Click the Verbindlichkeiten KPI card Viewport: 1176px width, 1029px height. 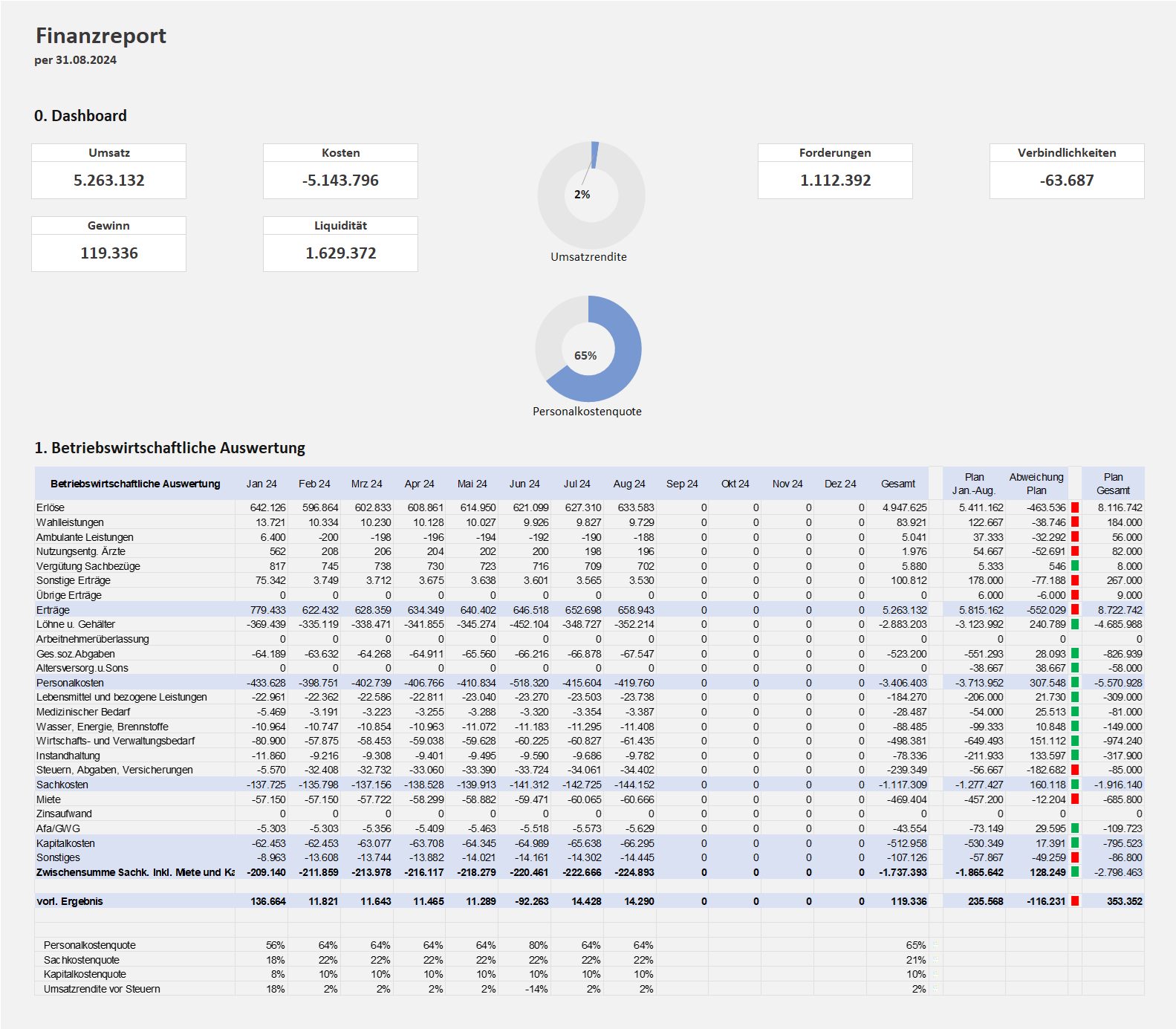pos(1066,171)
